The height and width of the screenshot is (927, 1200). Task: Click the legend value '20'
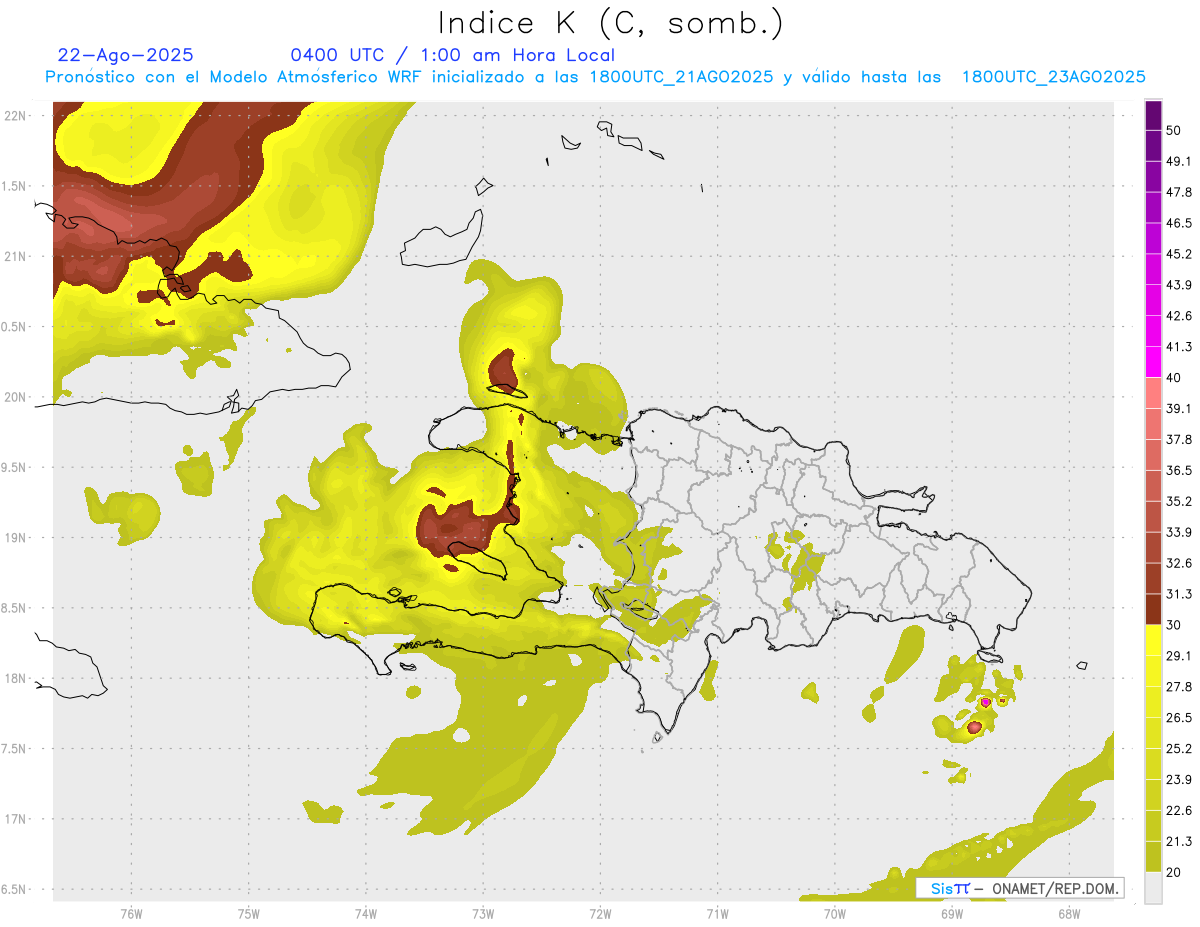(1174, 873)
